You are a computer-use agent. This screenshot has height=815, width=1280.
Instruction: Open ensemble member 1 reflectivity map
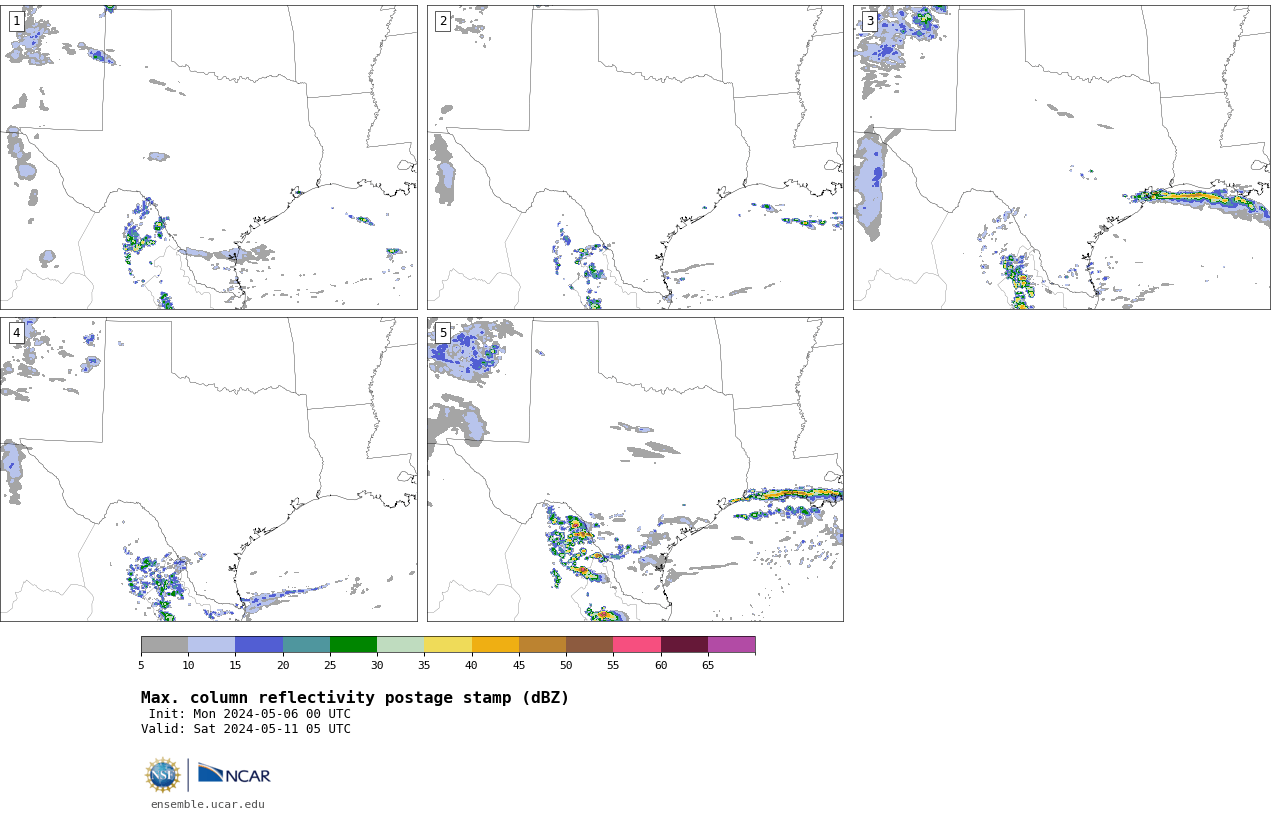(x=209, y=157)
